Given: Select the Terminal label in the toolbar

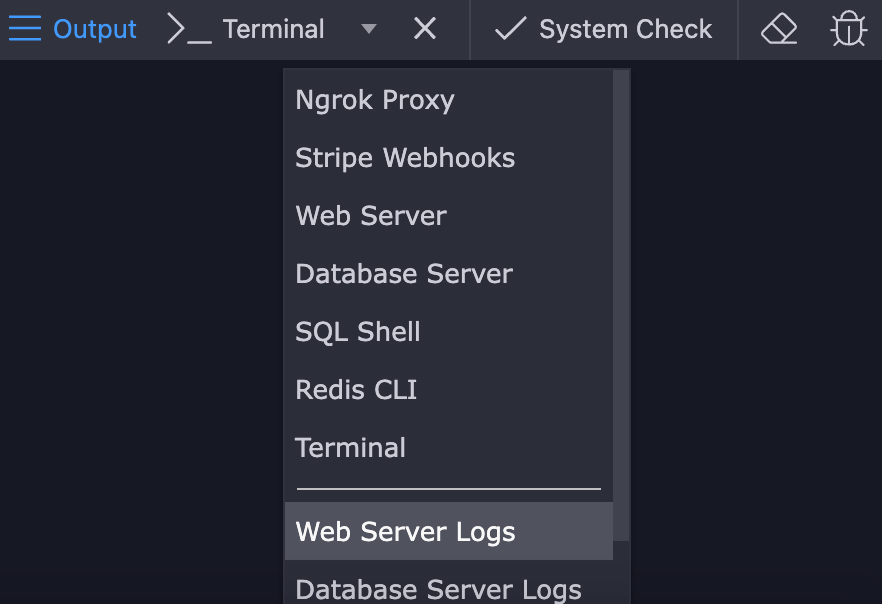Looking at the screenshot, I should [x=273, y=30].
